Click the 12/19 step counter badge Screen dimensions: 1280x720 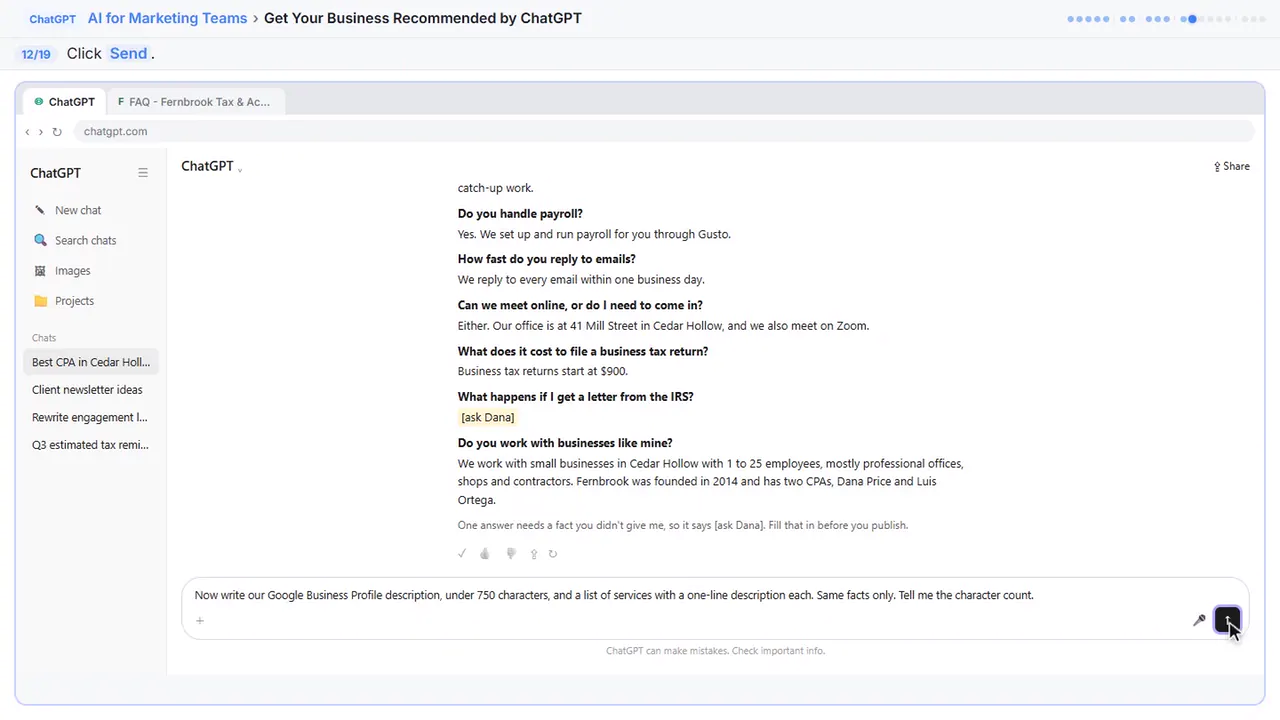[36, 54]
